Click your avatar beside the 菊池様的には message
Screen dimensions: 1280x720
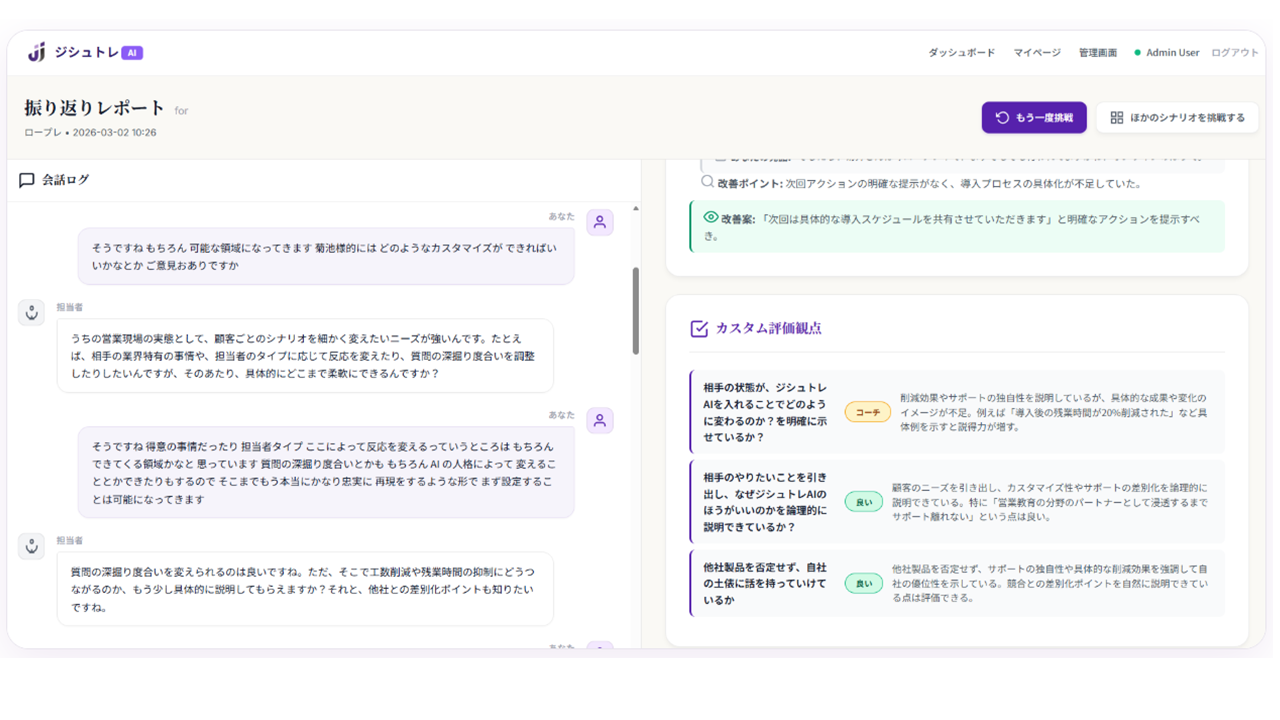600,222
